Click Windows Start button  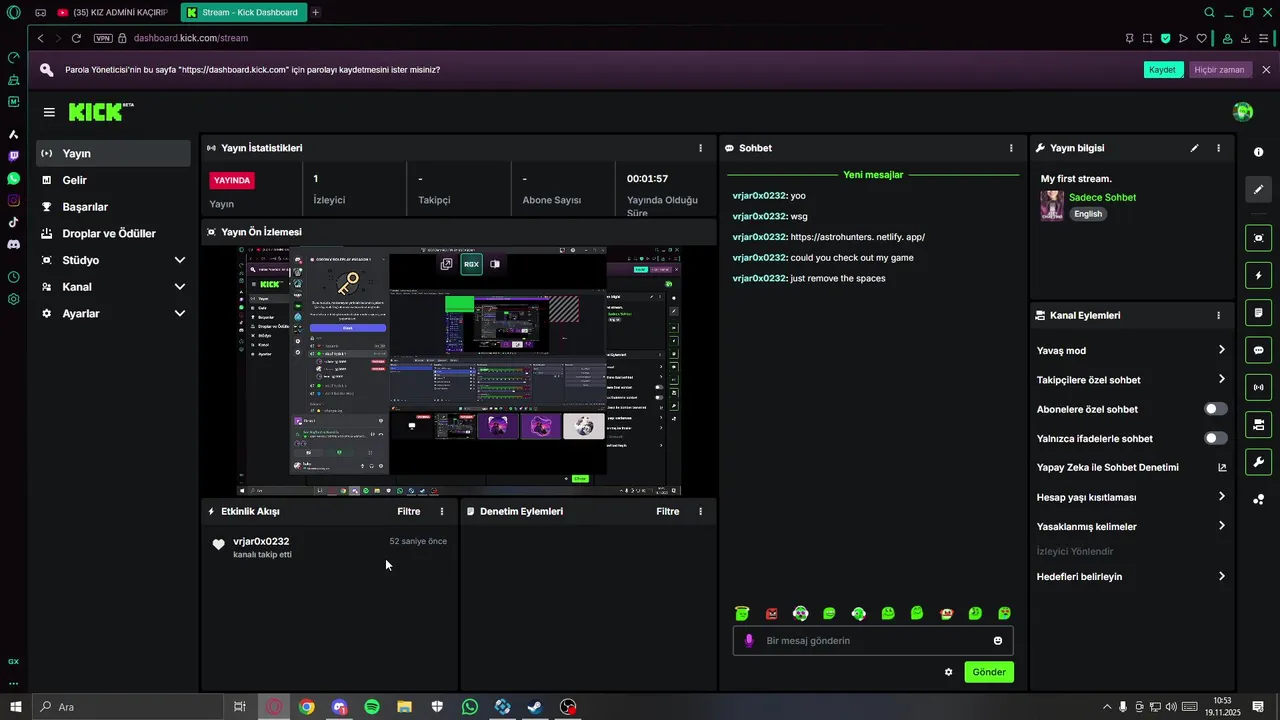(x=16, y=707)
